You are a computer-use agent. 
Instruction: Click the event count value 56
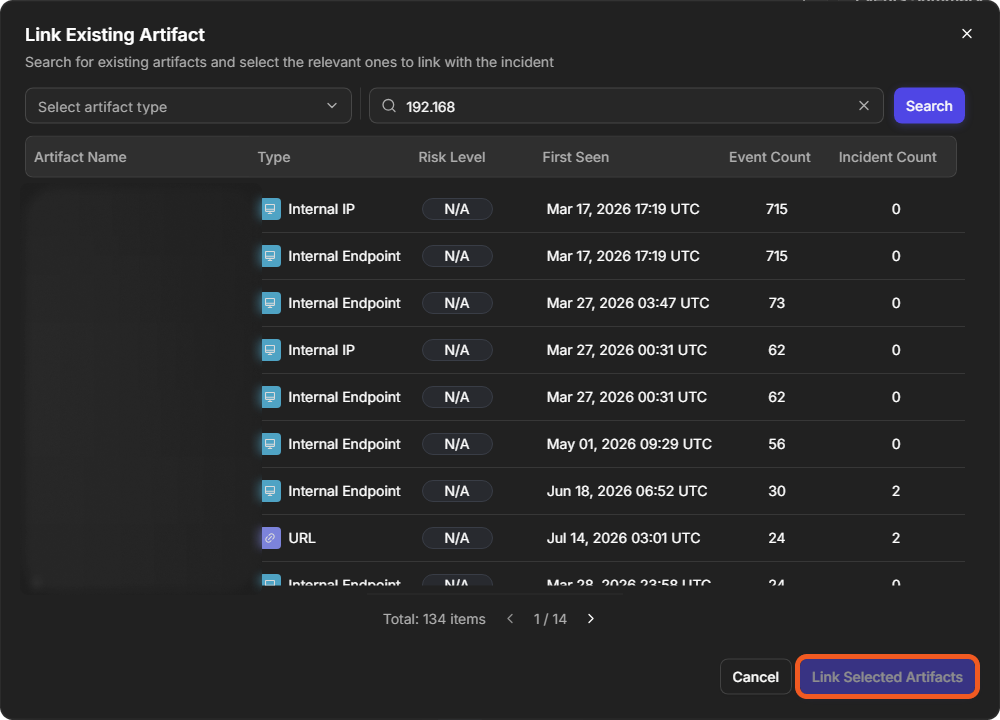click(x=776, y=444)
